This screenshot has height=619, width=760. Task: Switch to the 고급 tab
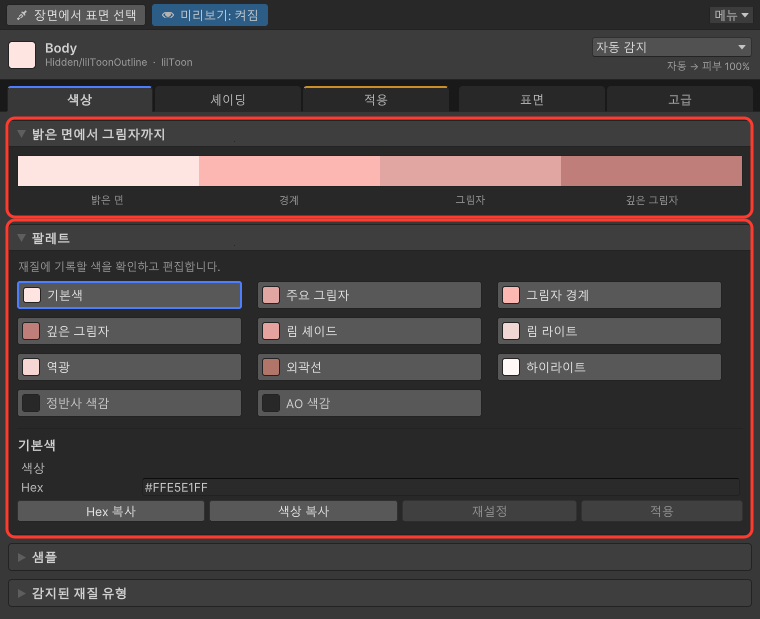(x=680, y=99)
